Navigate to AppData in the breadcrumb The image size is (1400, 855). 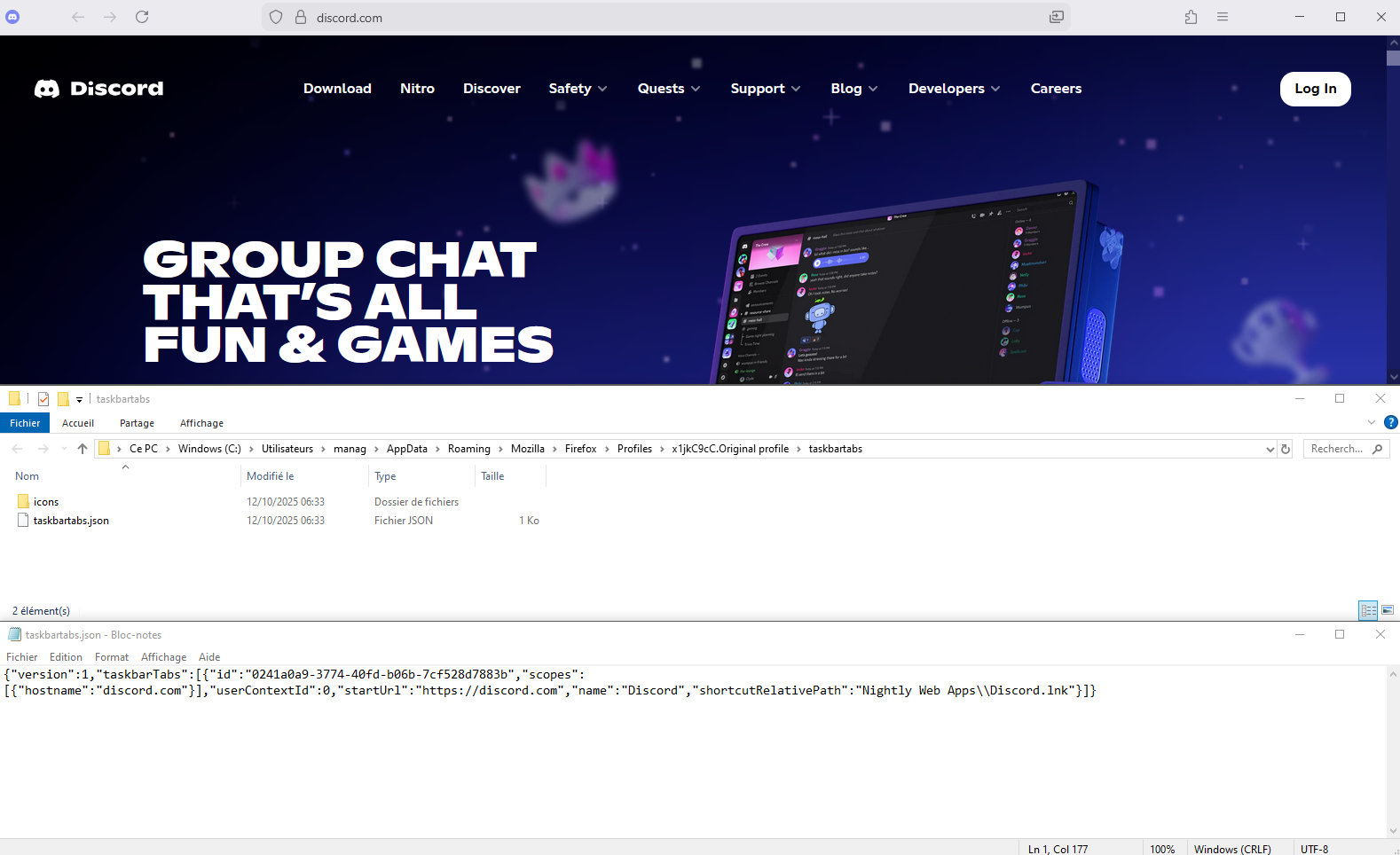click(407, 449)
